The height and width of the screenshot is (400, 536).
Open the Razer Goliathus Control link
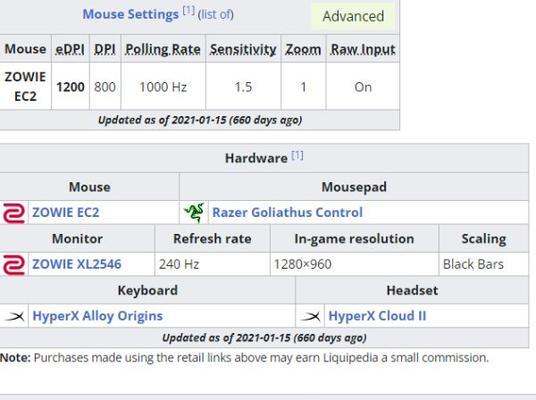(x=287, y=213)
